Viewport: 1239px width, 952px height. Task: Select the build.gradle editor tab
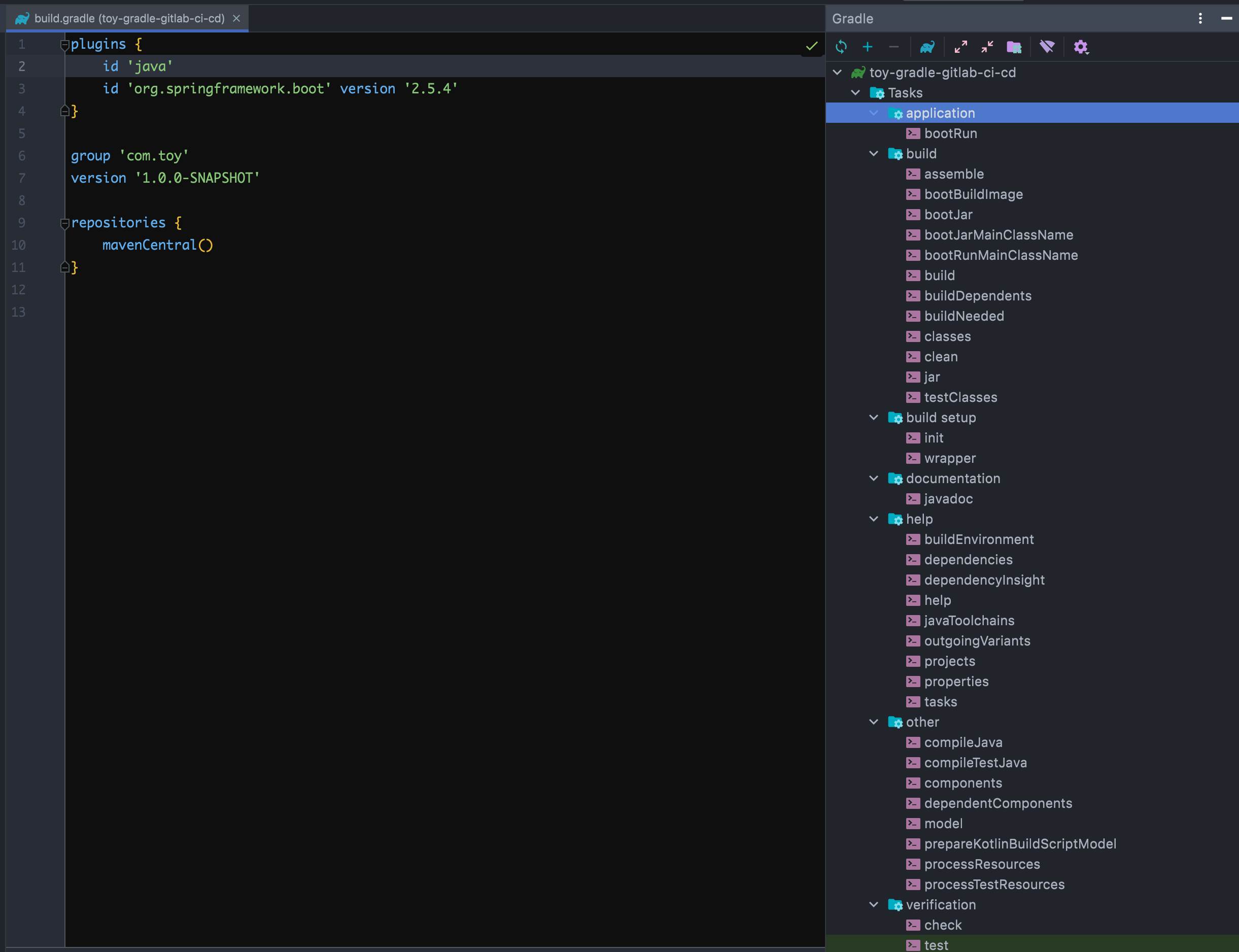(x=127, y=19)
